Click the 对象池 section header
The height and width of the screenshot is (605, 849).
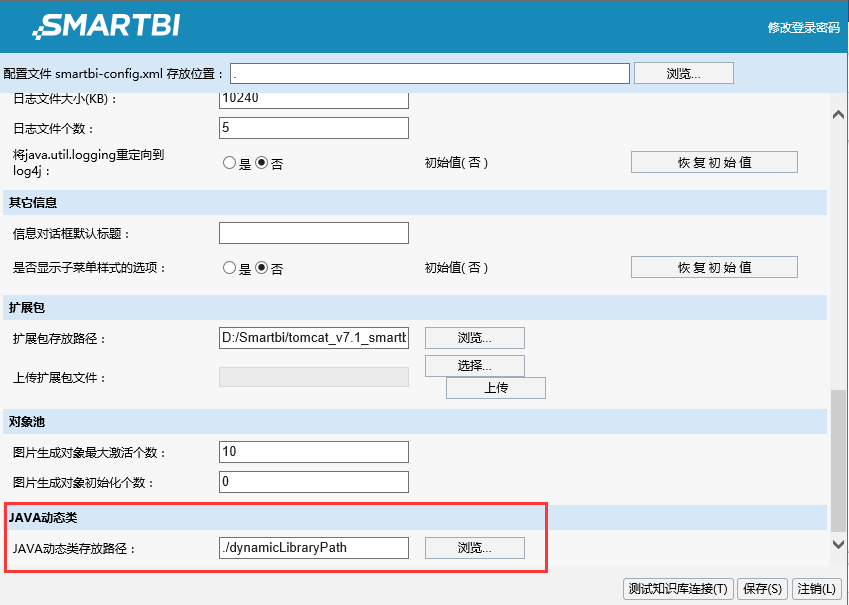tap(415, 421)
